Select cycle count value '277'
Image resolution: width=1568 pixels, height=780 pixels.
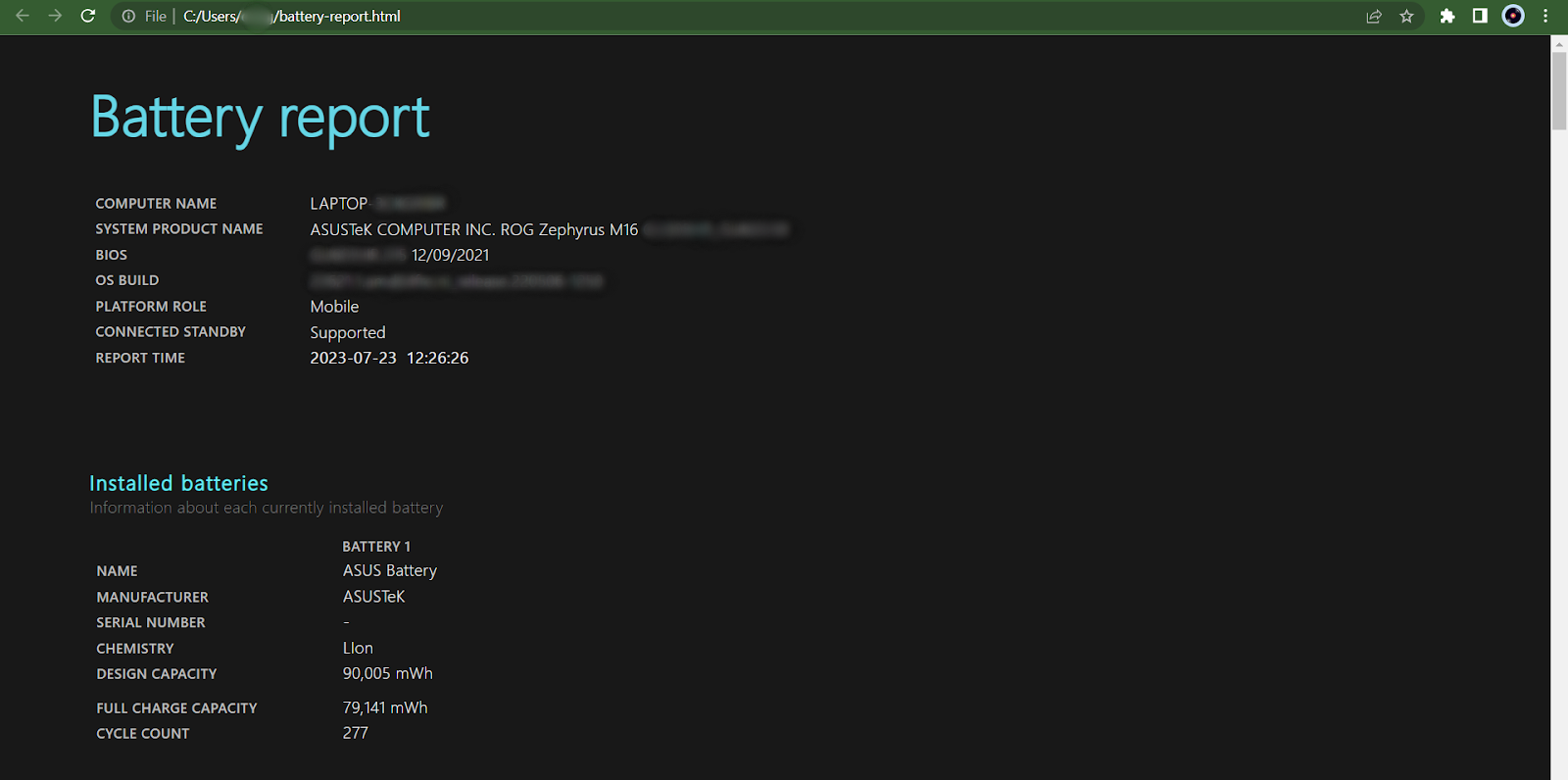pyautogui.click(x=356, y=734)
